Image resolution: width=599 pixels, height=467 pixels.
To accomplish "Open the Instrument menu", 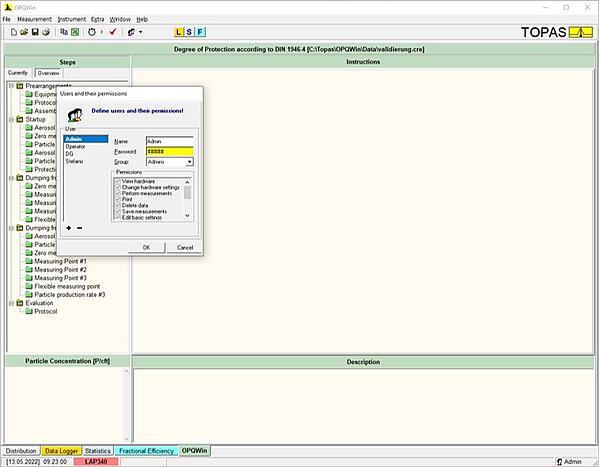I will tap(71, 19).
